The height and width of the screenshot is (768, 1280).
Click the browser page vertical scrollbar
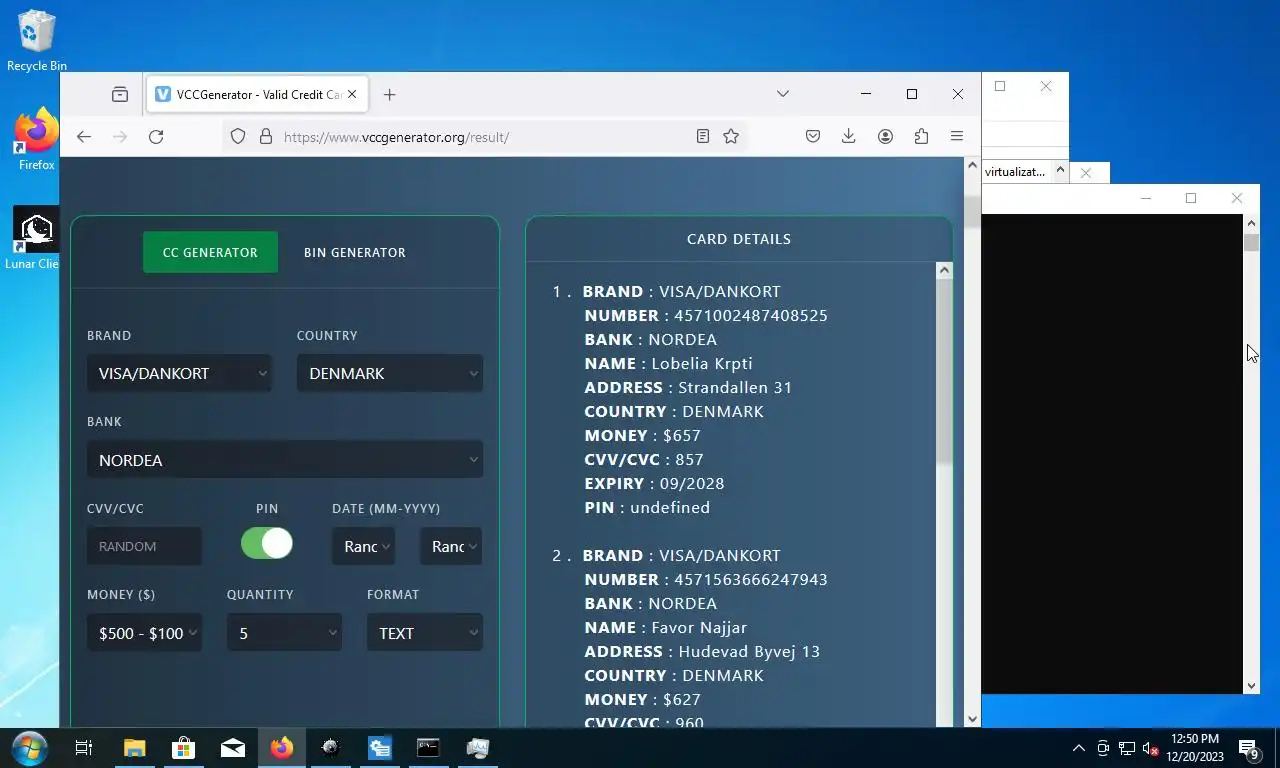pos(972,210)
